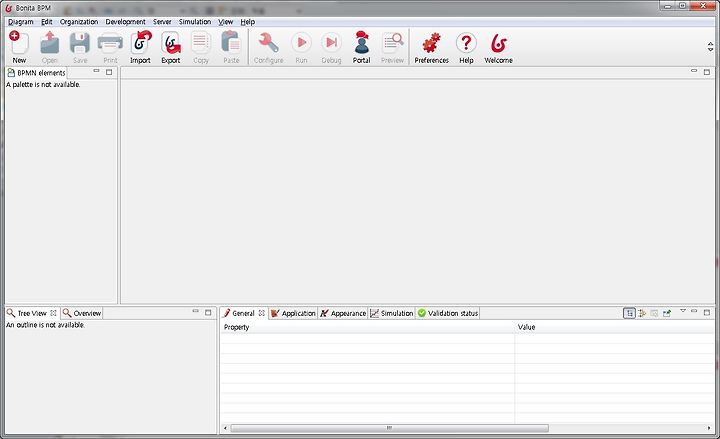This screenshot has height=439, width=720.
Task: Open the Server menu
Action: pos(162,22)
